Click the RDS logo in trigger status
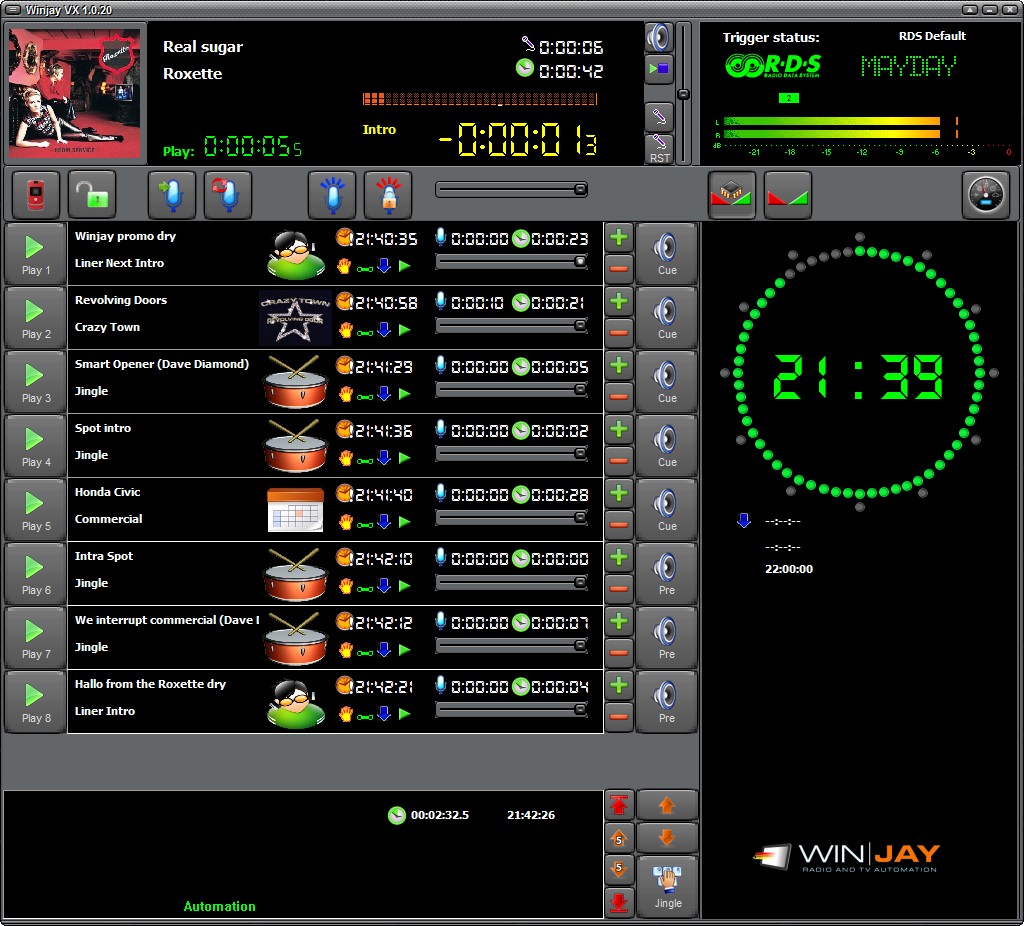Screen dimensions: 1024x926 (774, 65)
